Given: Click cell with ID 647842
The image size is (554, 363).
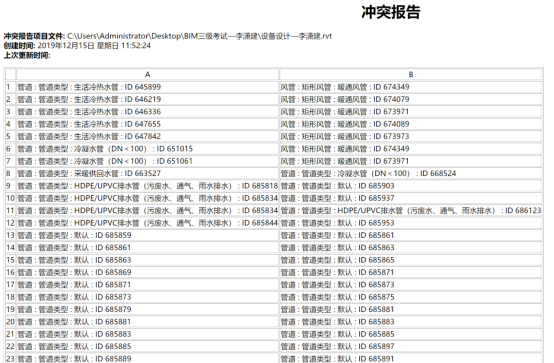Looking at the screenshot, I should (x=148, y=136).
